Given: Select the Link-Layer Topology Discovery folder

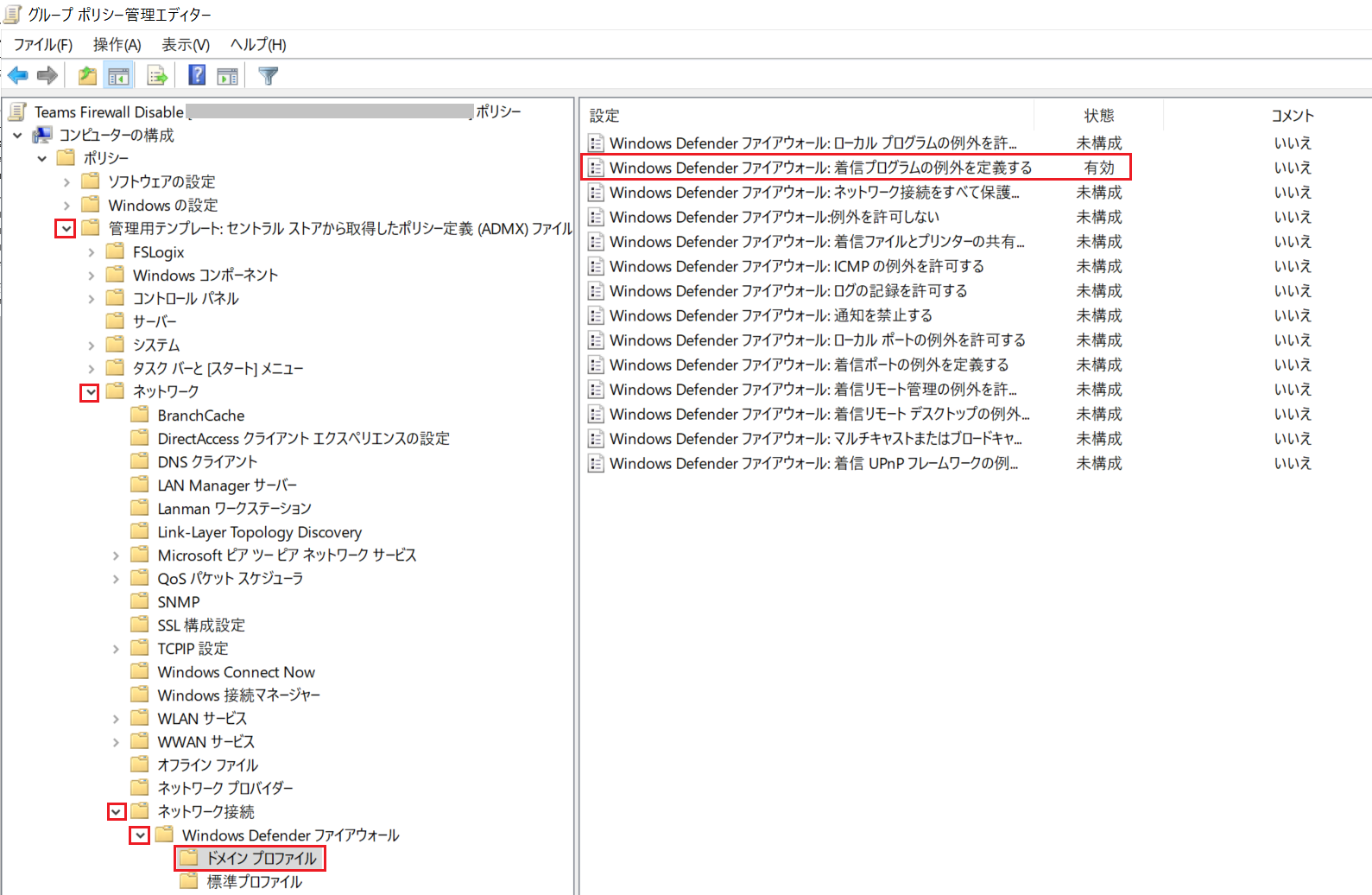Looking at the screenshot, I should 259,532.
